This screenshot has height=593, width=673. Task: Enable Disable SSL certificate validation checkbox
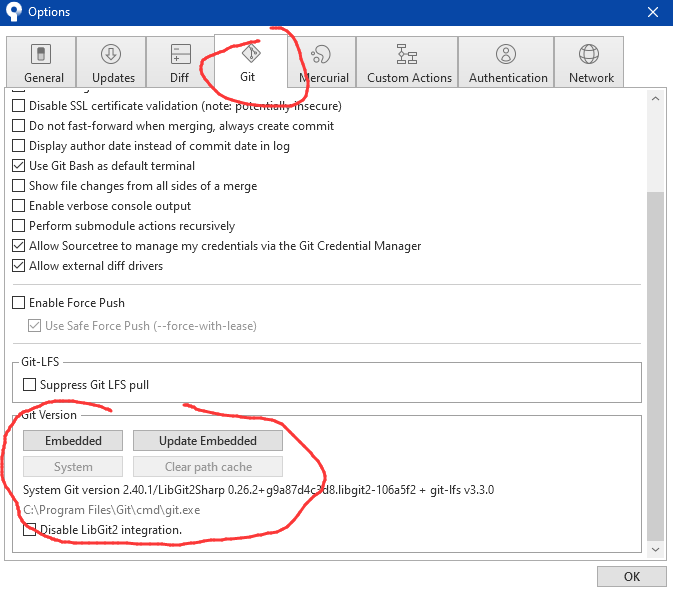pyautogui.click(x=18, y=106)
